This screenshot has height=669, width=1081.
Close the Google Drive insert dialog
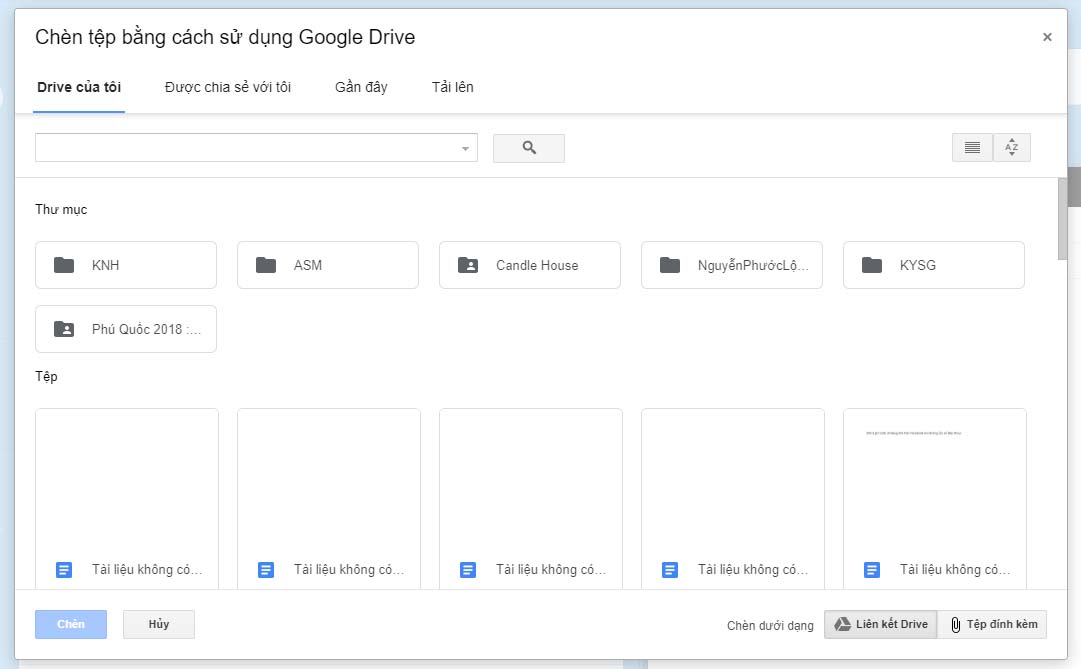(x=1047, y=37)
